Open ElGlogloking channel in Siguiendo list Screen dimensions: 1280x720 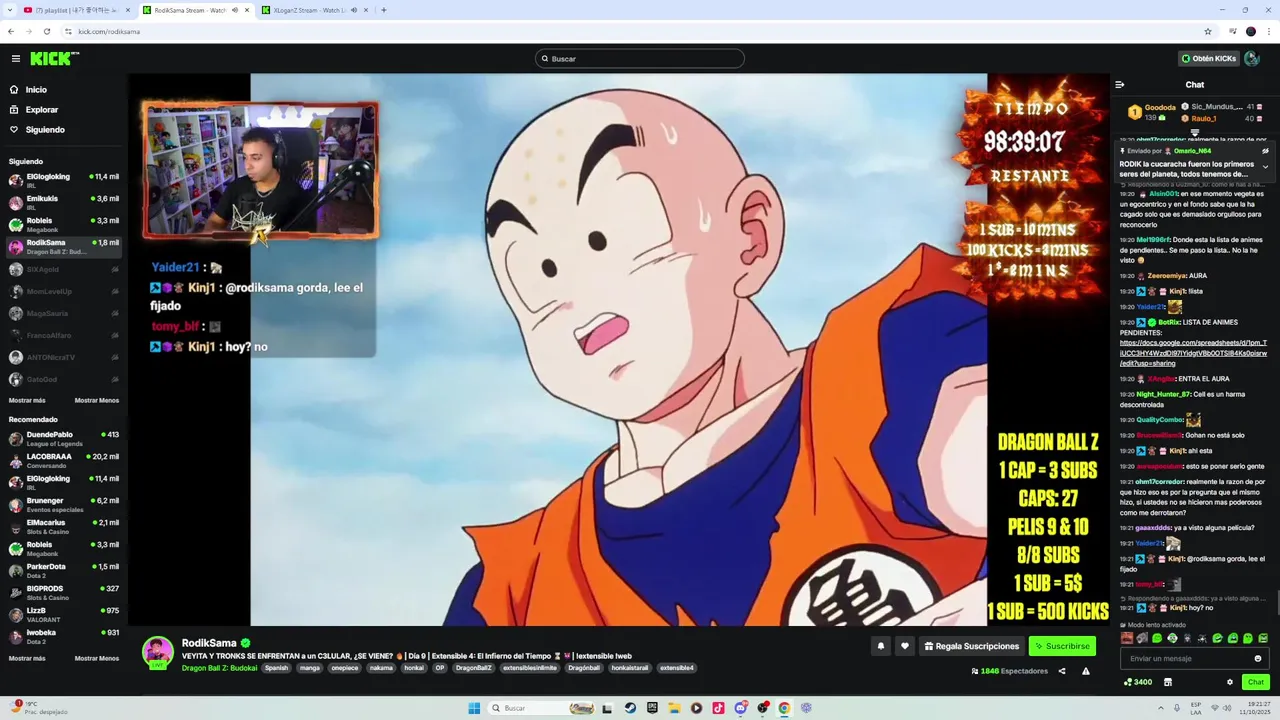click(x=64, y=180)
